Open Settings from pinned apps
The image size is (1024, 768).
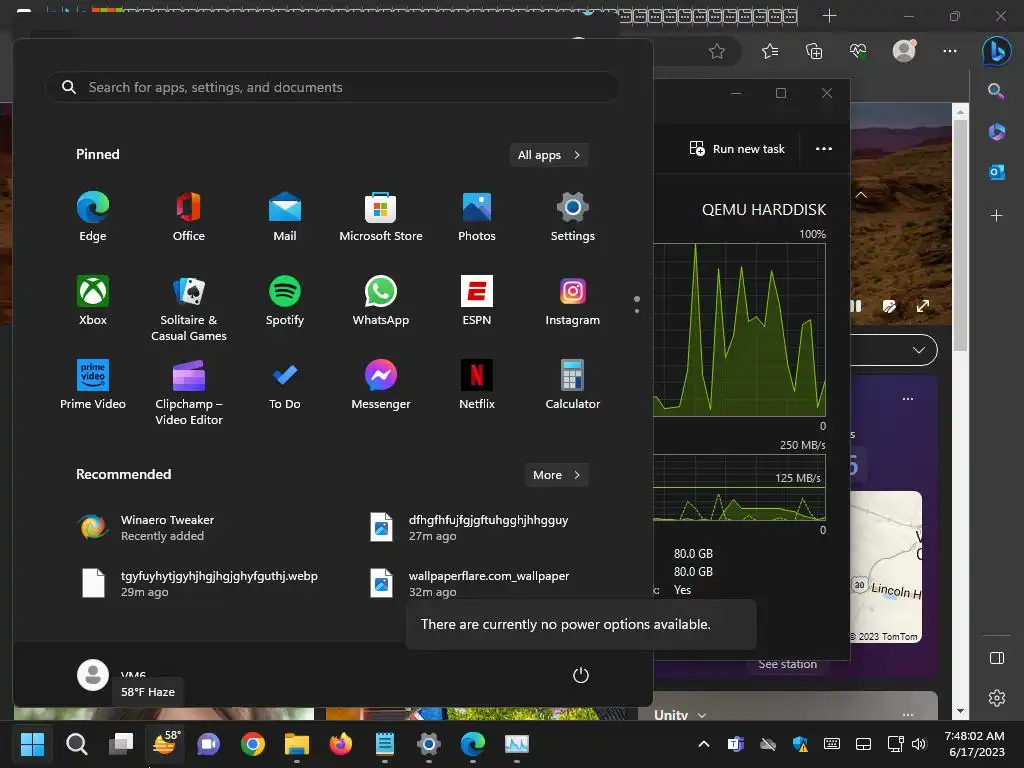pyautogui.click(x=573, y=217)
